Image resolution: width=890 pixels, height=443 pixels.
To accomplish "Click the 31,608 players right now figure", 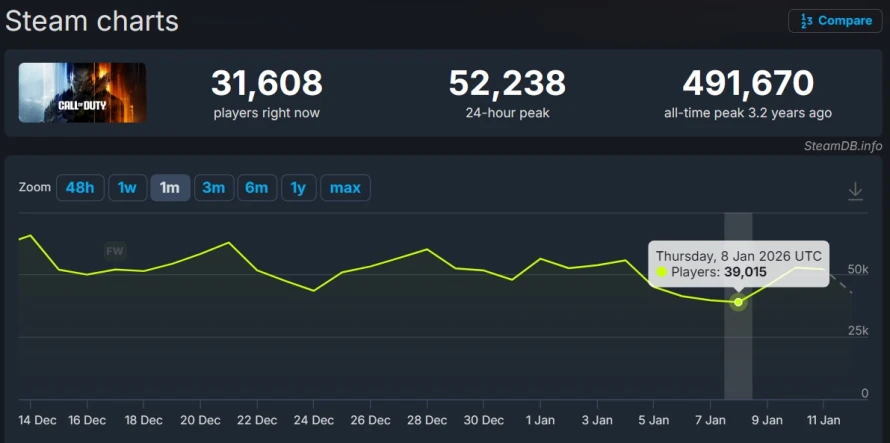I will click(x=266, y=83).
